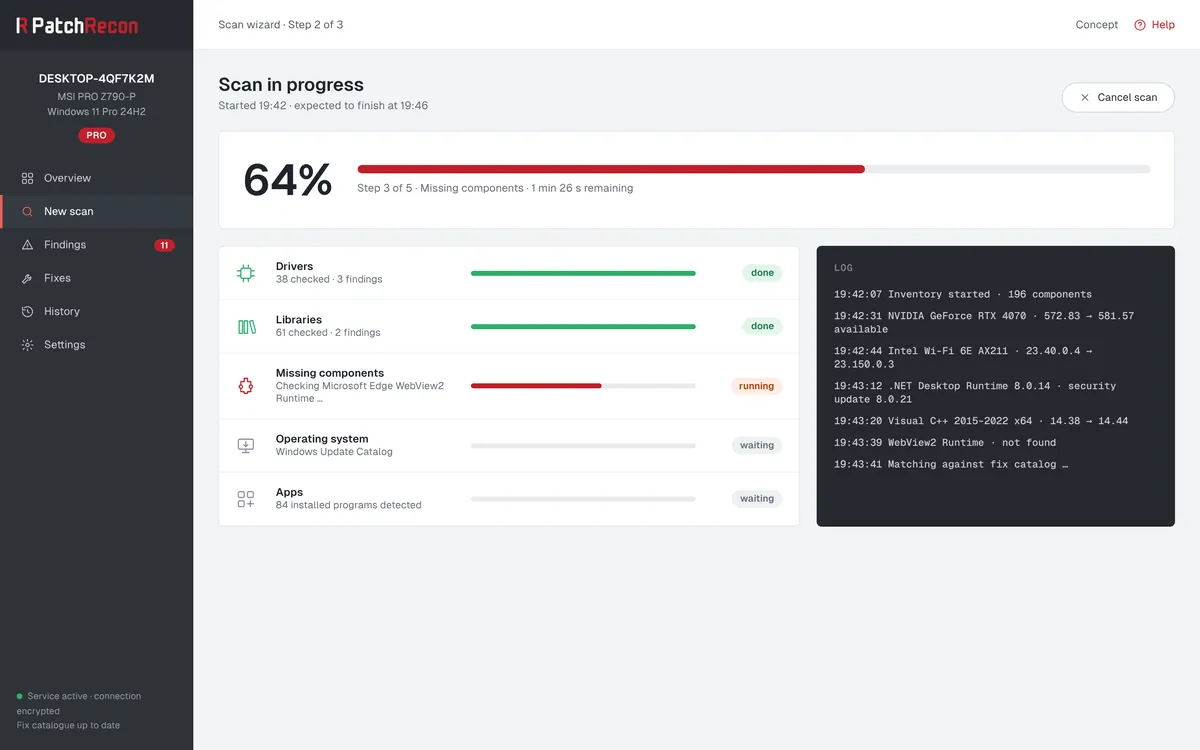Image resolution: width=1200 pixels, height=750 pixels.
Task: Click the Settings gear icon
Action: 27,345
